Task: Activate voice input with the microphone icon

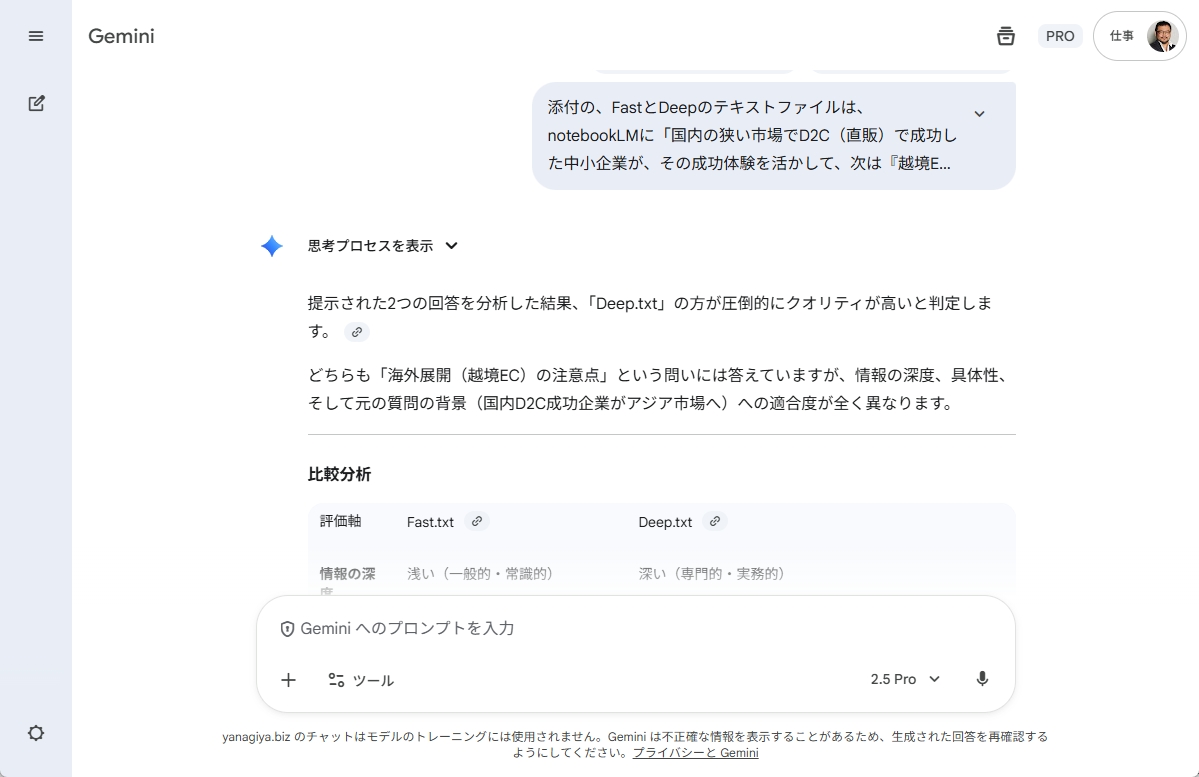Action: pyautogui.click(x=982, y=679)
